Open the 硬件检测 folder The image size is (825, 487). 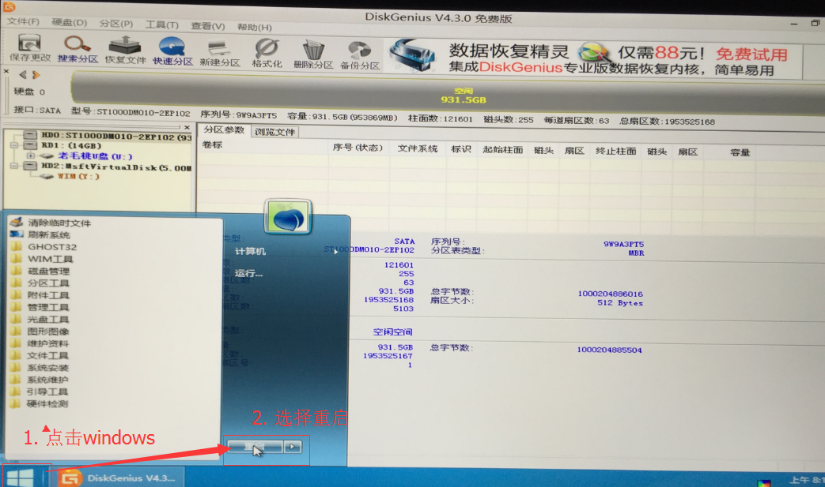pyautogui.click(x=41, y=404)
